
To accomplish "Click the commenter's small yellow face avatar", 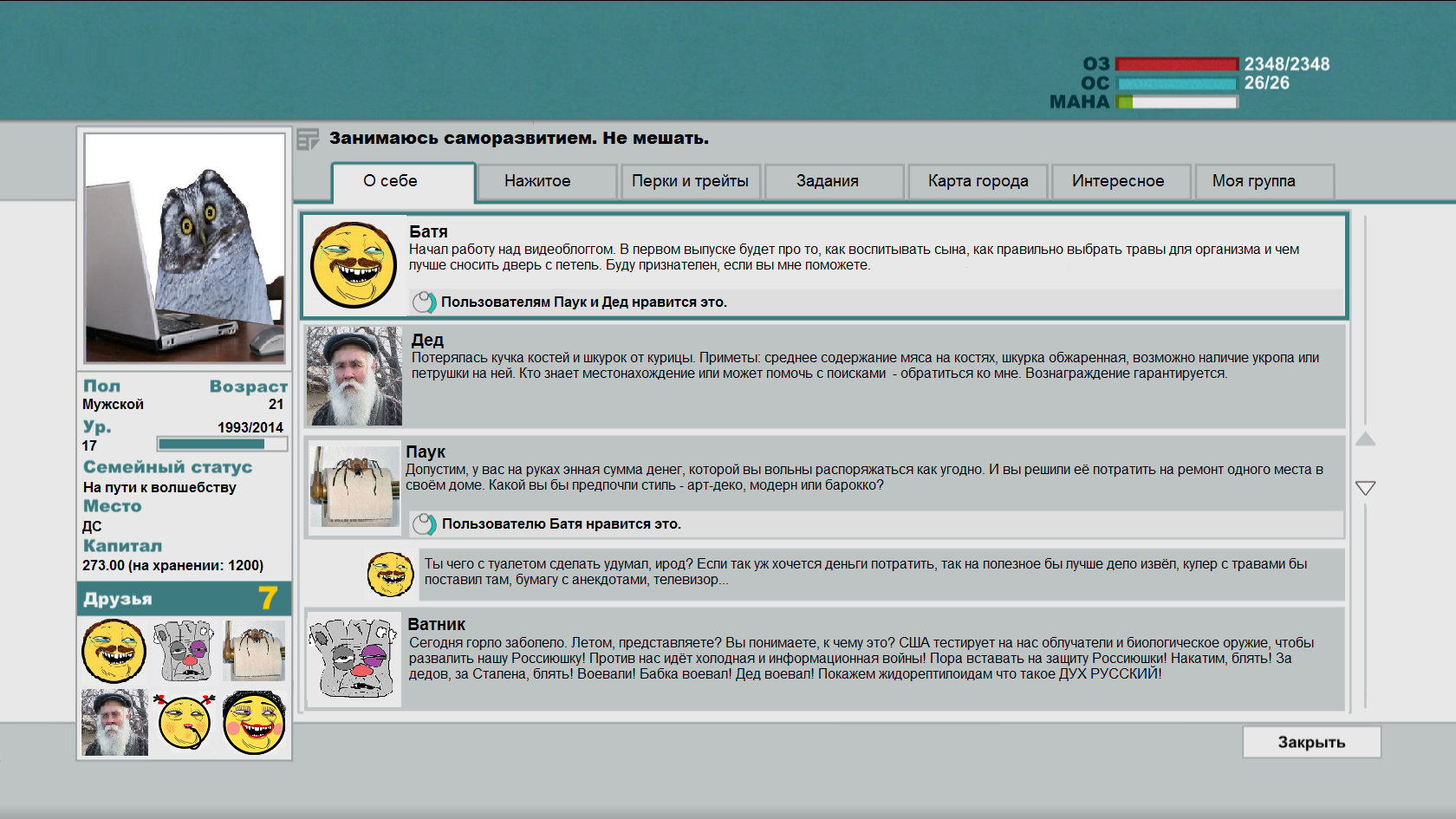I will 390,574.
